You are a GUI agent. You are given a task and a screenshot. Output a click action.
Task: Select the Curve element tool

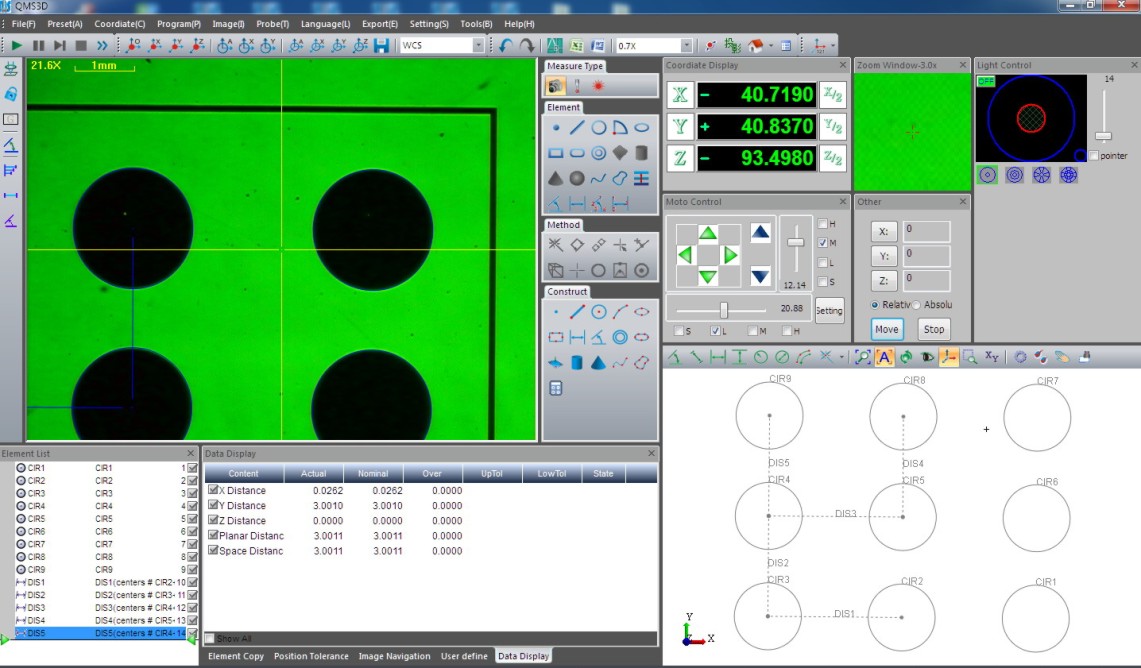pos(598,178)
